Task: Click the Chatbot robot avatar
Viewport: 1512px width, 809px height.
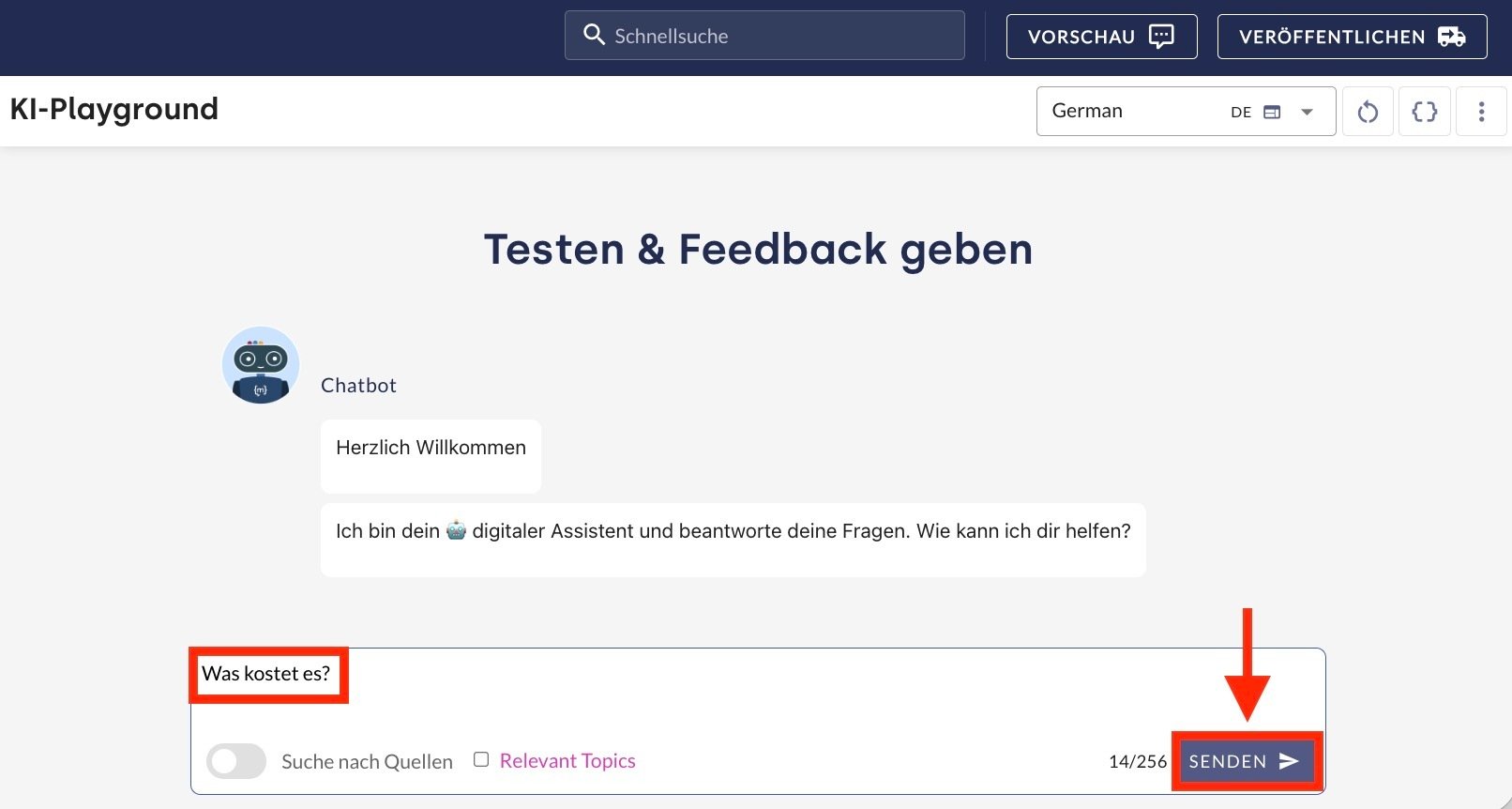Action: point(261,365)
